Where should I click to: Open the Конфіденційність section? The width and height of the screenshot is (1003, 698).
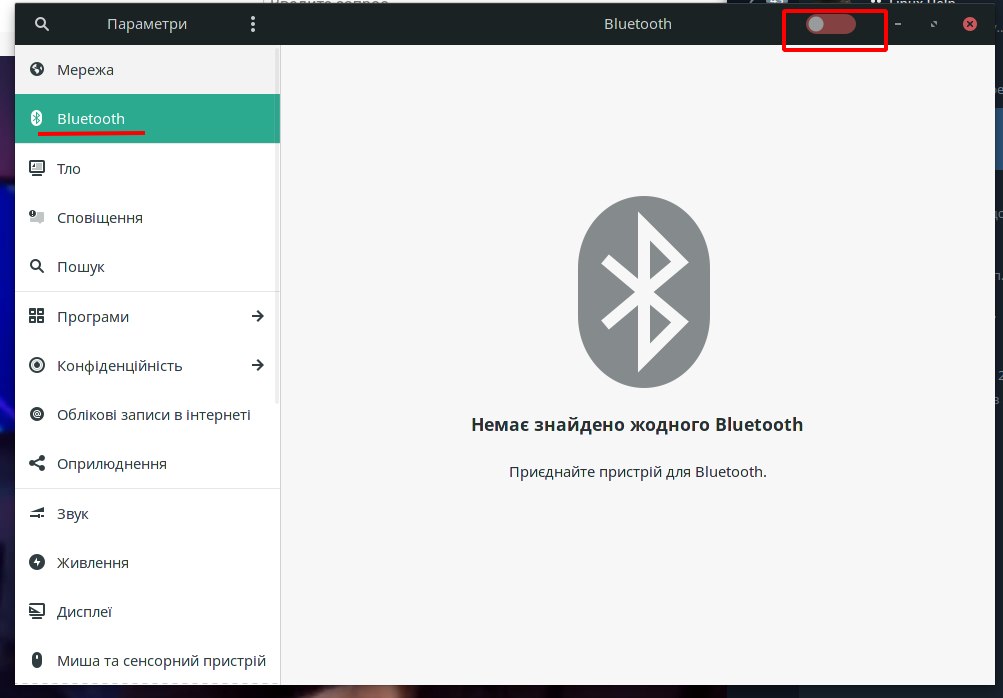pyautogui.click(x=147, y=365)
